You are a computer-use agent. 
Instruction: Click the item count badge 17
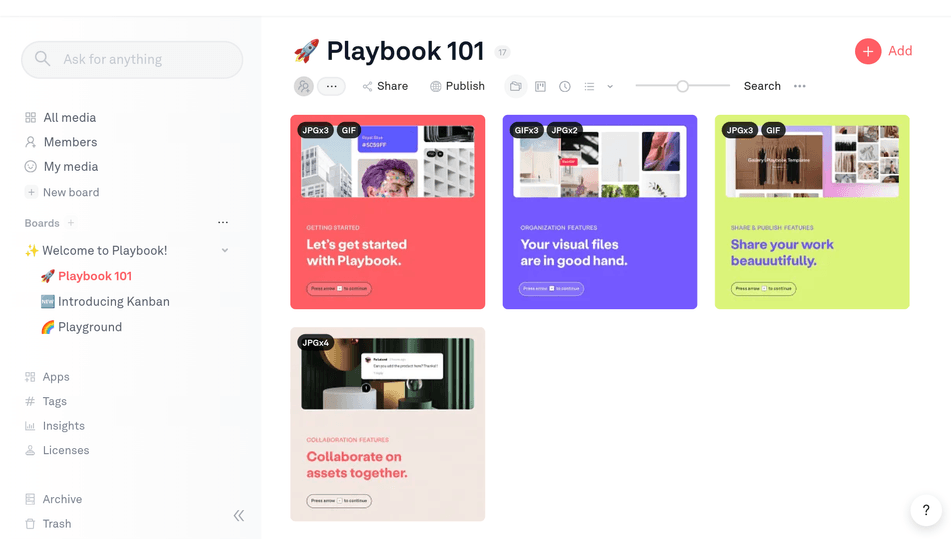[x=502, y=52]
